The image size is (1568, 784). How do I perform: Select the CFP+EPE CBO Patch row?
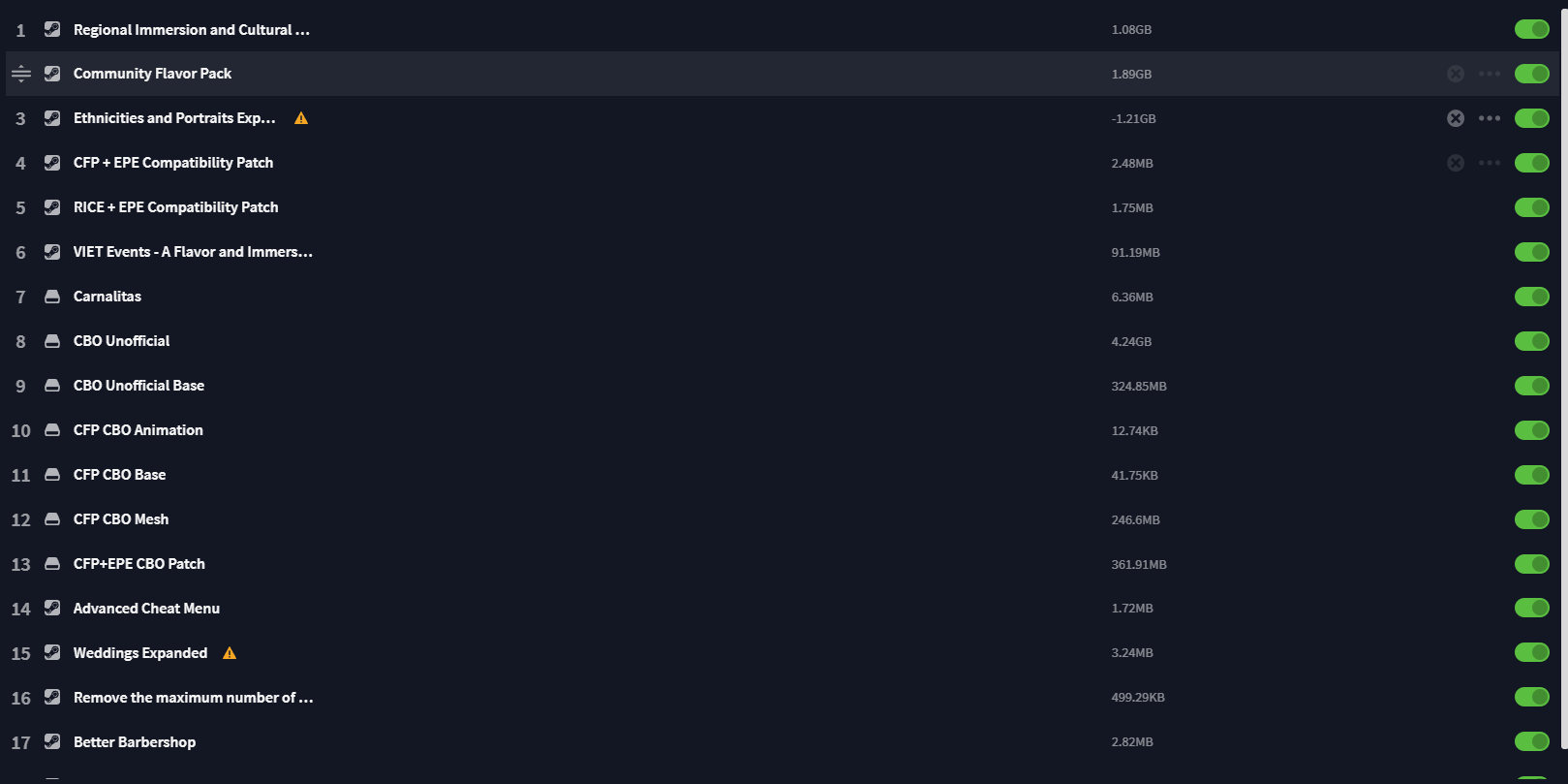pos(139,564)
